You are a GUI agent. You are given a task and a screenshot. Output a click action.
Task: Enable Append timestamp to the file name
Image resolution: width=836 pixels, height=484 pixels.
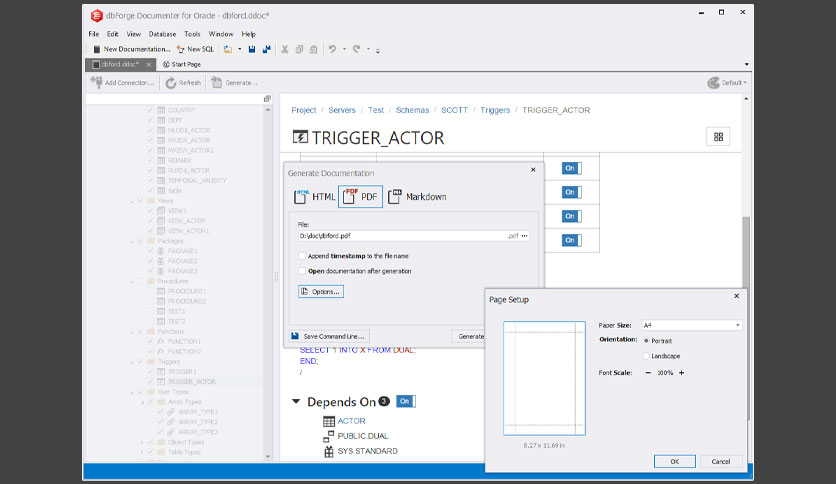coord(302,256)
